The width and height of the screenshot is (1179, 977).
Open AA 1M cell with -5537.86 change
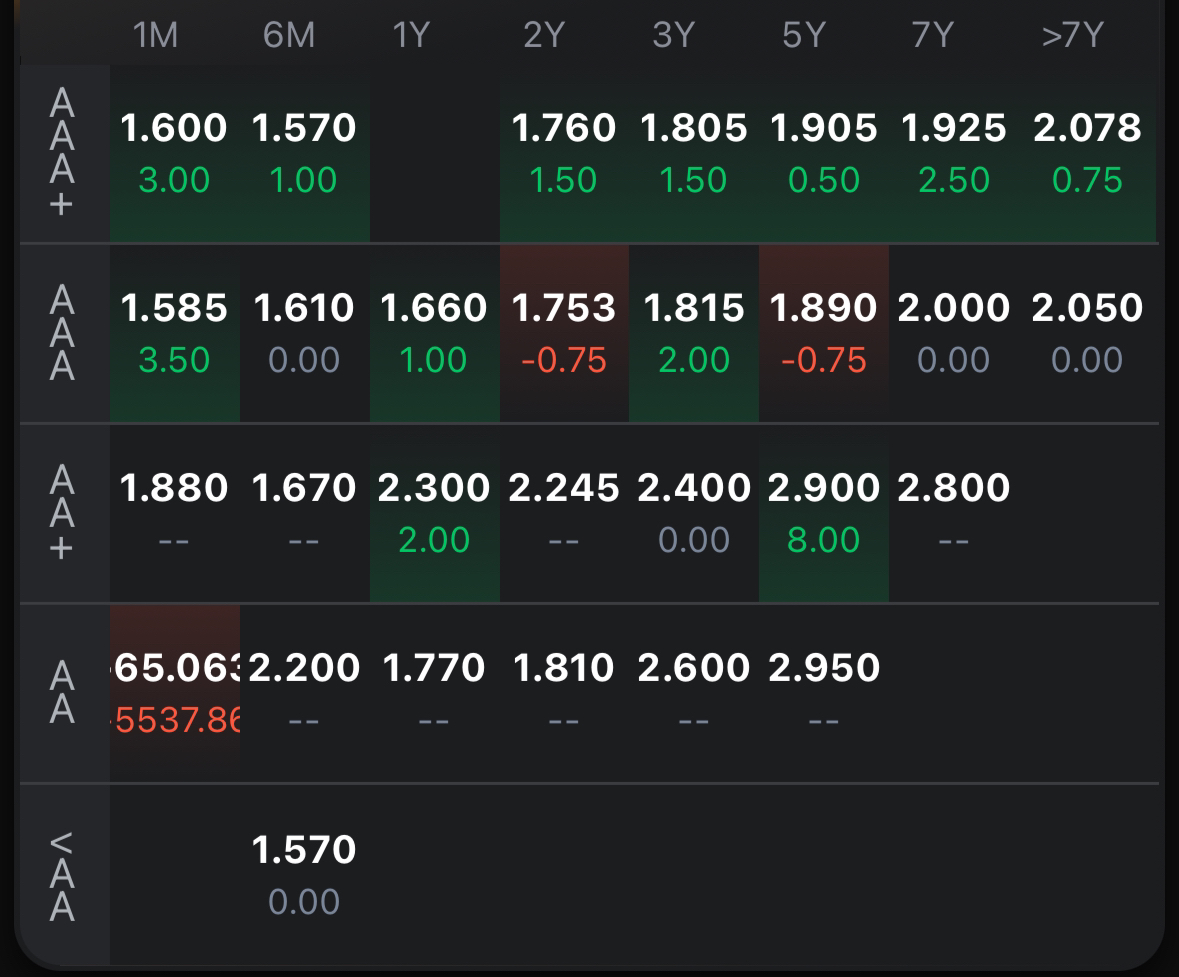point(174,693)
